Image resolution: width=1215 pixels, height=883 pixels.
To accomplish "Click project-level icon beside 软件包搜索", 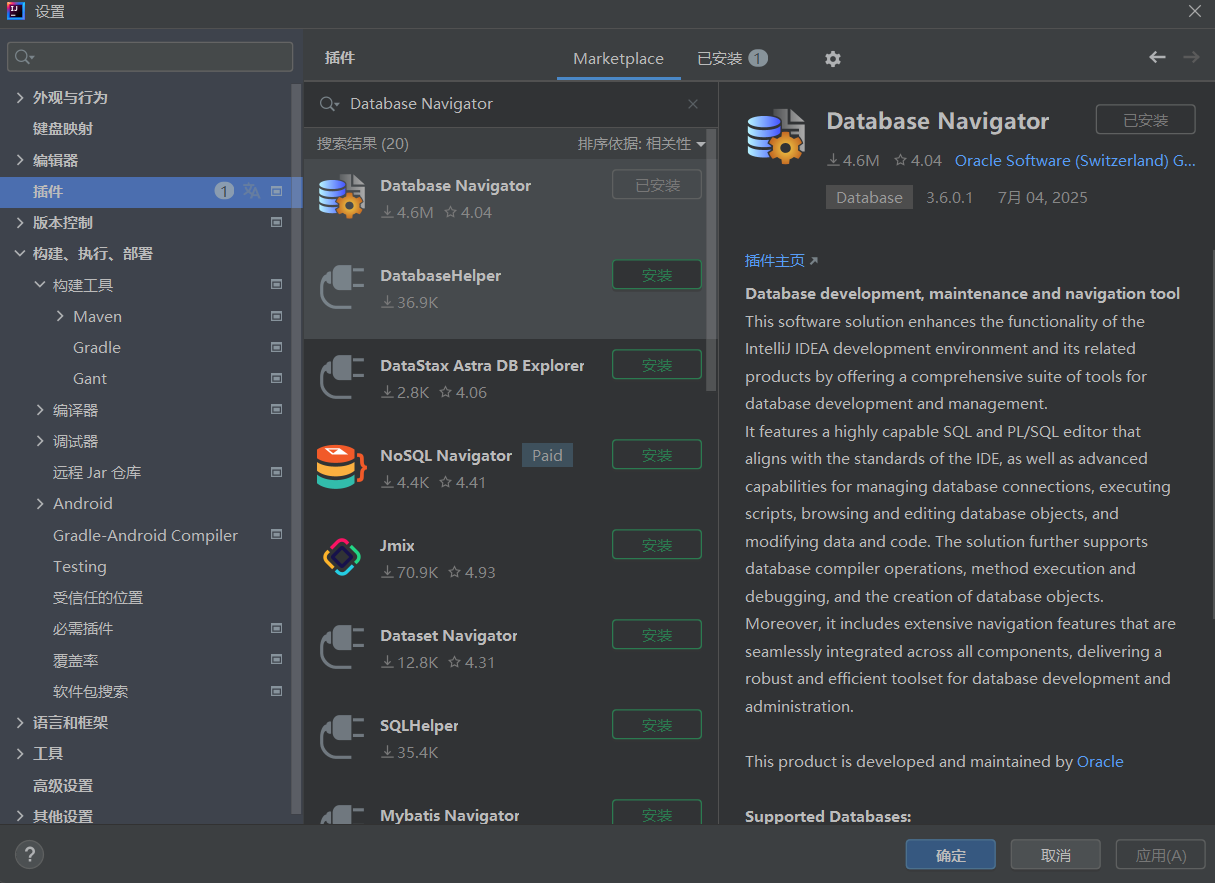I will tap(277, 691).
